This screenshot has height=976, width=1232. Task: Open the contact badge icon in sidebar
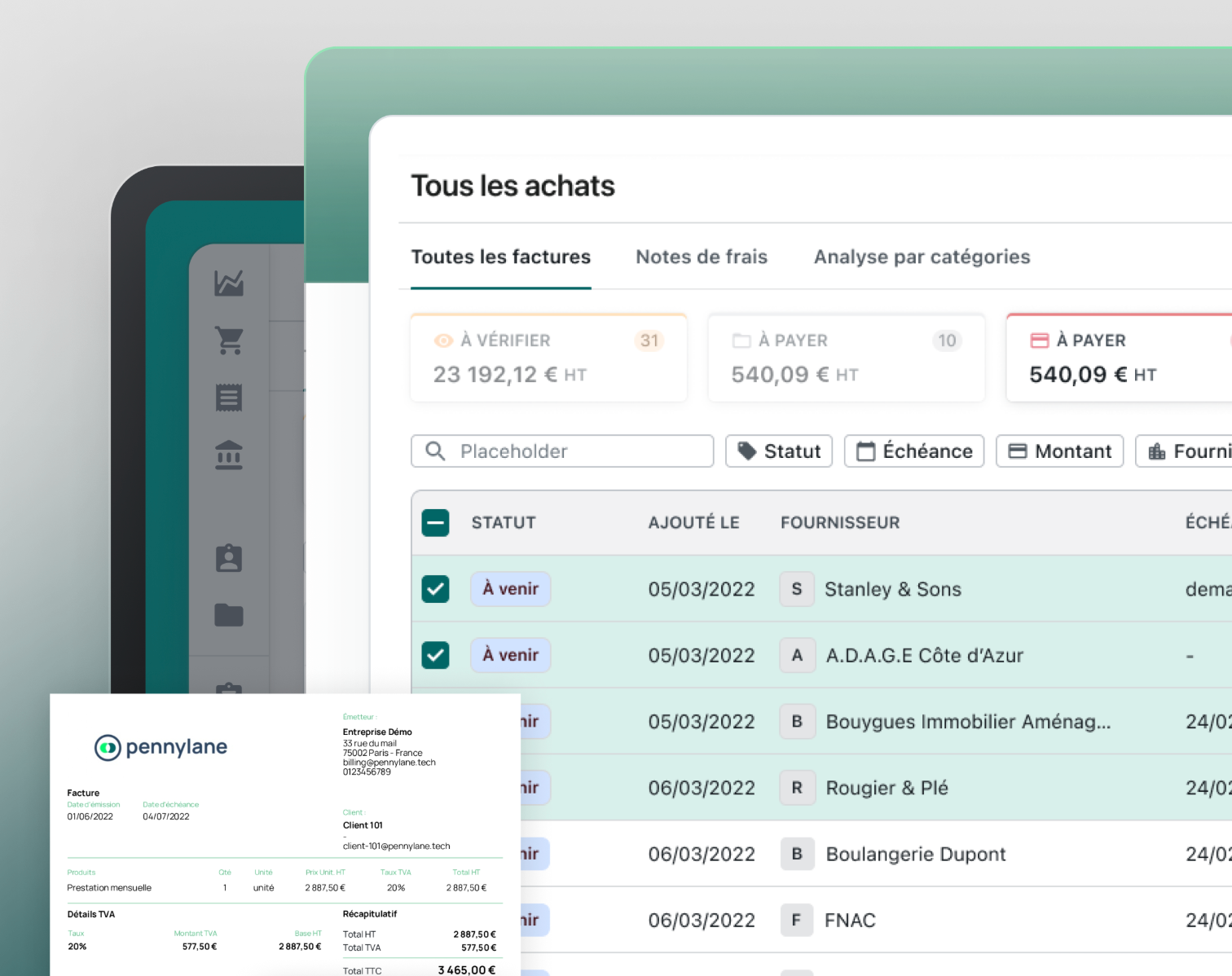(x=229, y=558)
